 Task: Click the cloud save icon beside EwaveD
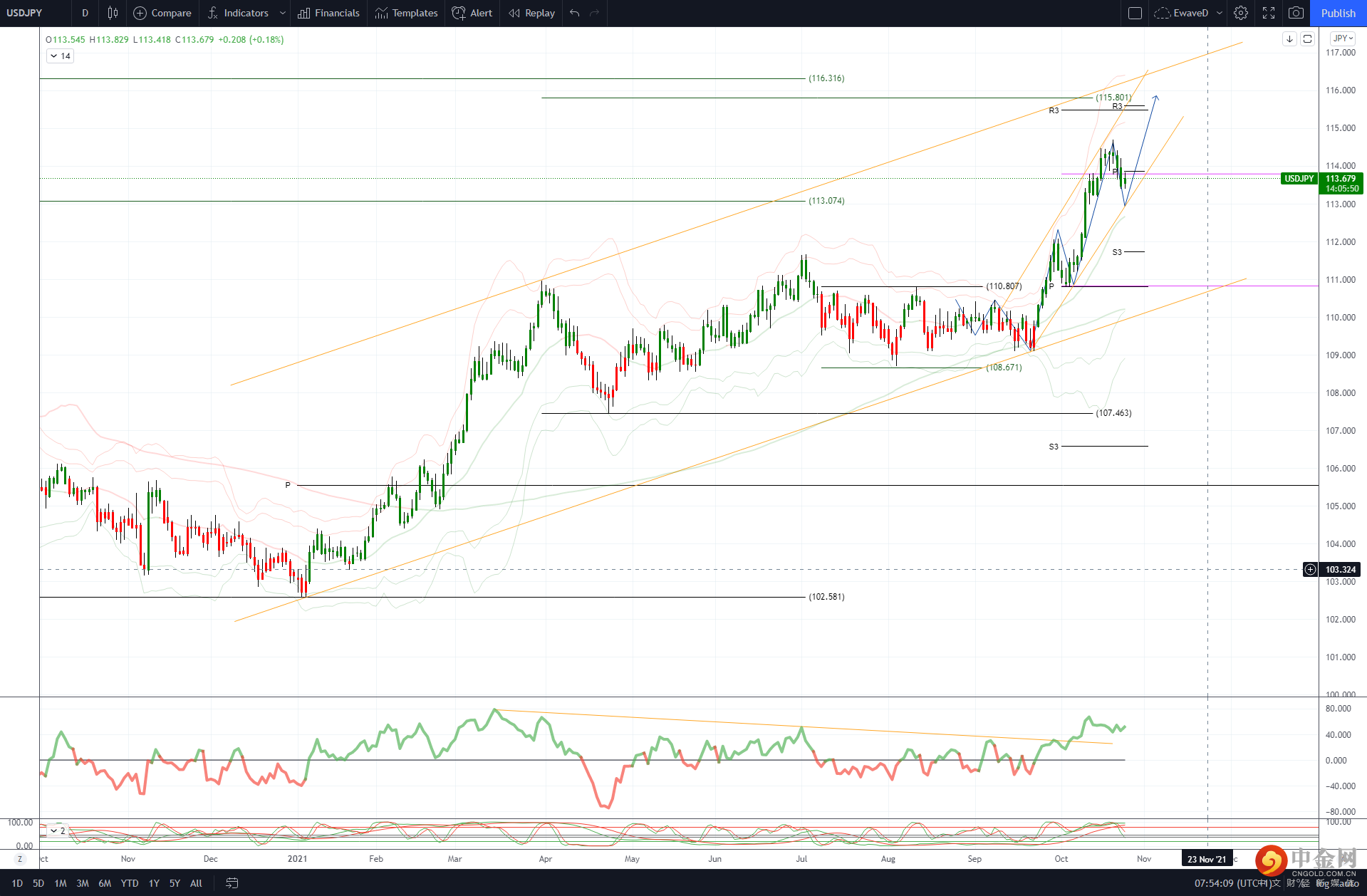click(x=1162, y=13)
